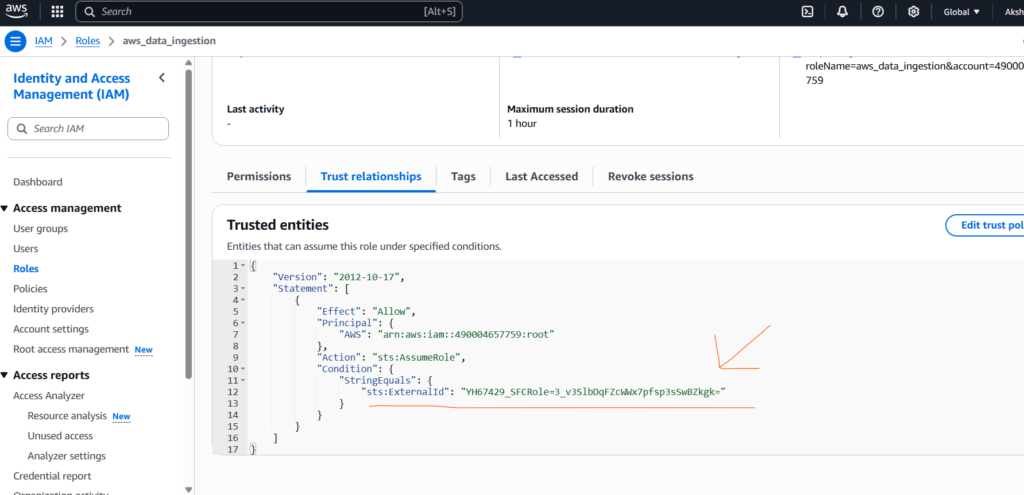Open Roles in the sidebar
1024x495 pixels.
tap(25, 268)
